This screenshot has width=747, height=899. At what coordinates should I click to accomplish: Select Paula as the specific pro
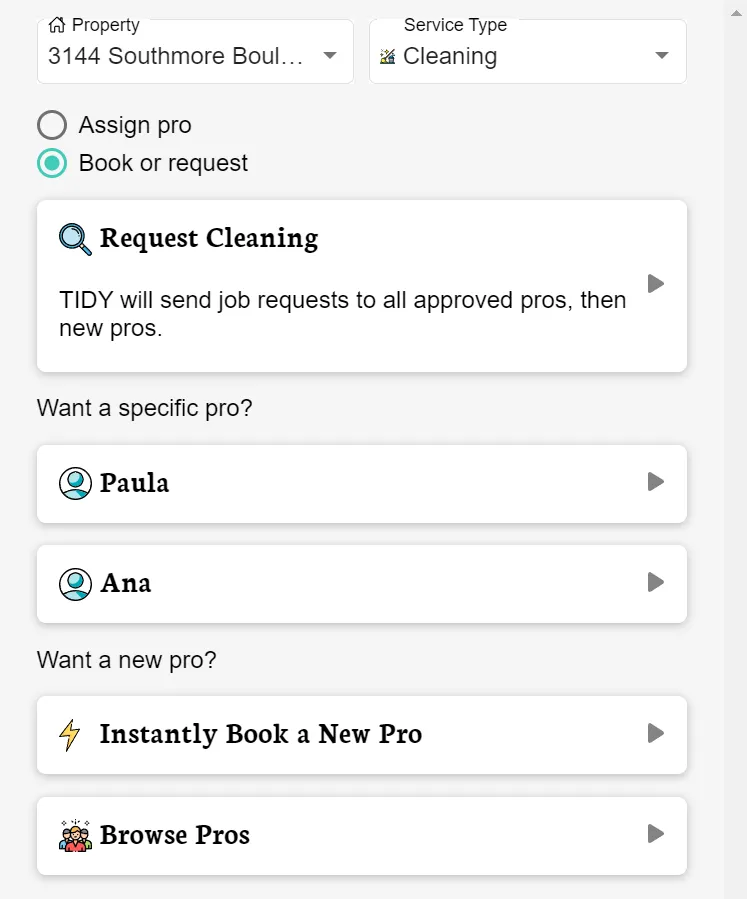[135, 483]
